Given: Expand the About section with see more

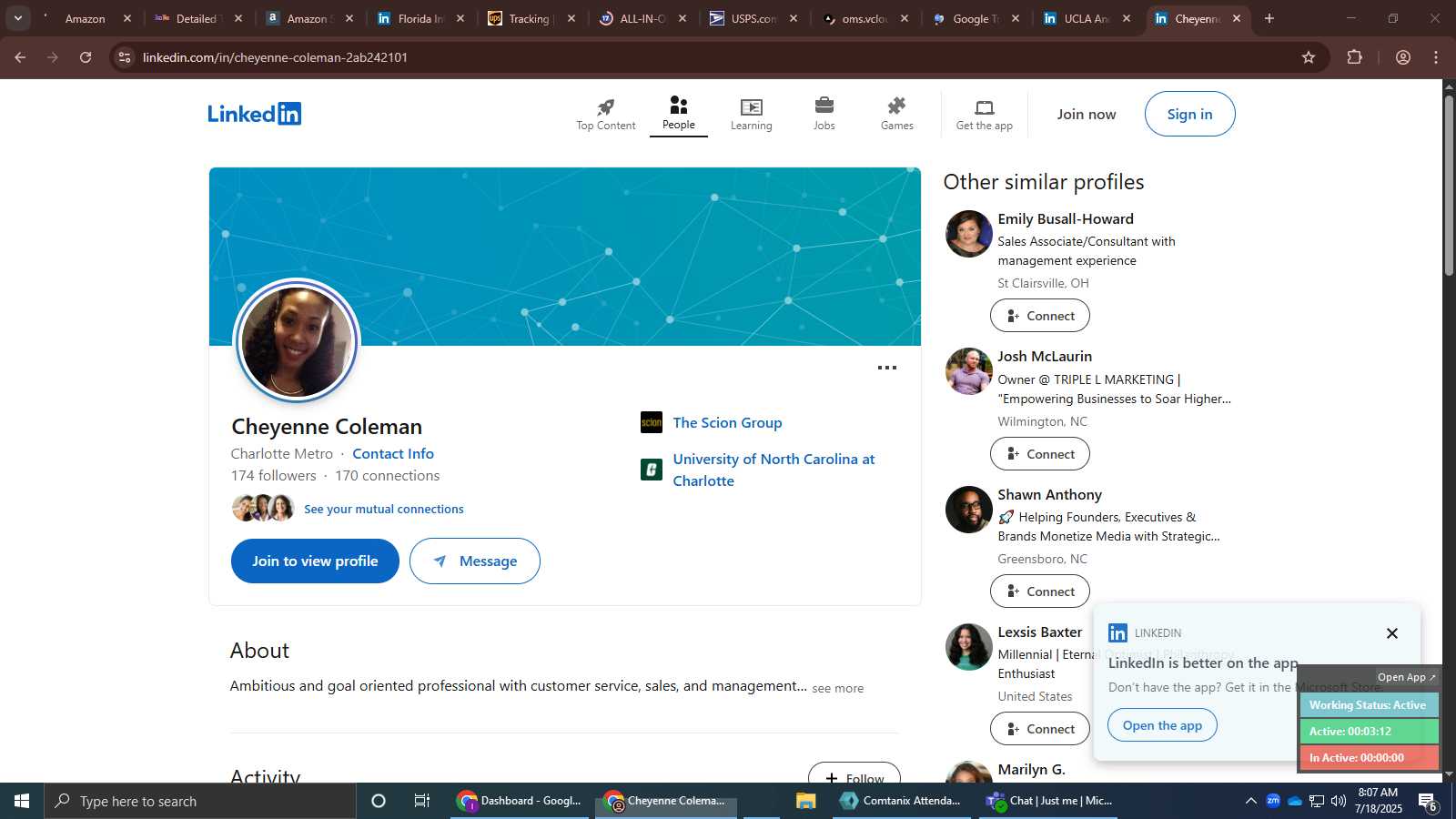Looking at the screenshot, I should [x=838, y=688].
